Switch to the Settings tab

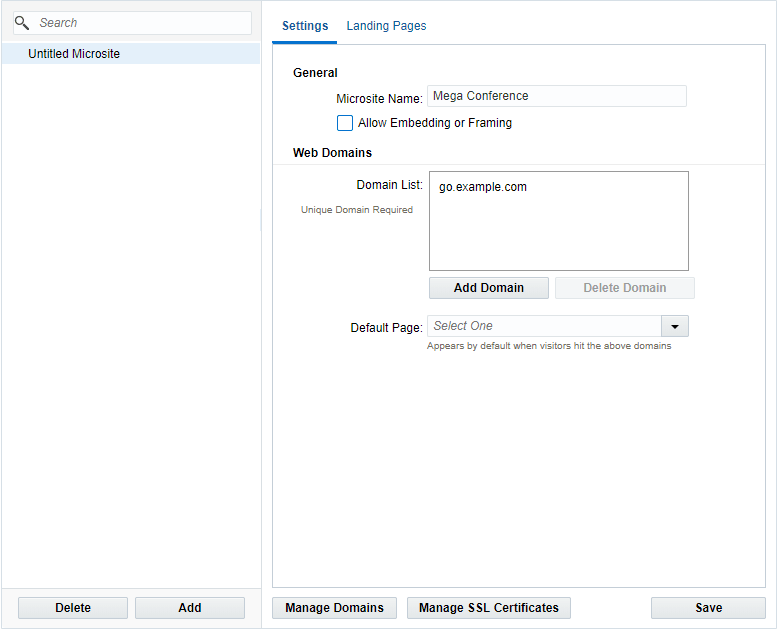[x=305, y=26]
